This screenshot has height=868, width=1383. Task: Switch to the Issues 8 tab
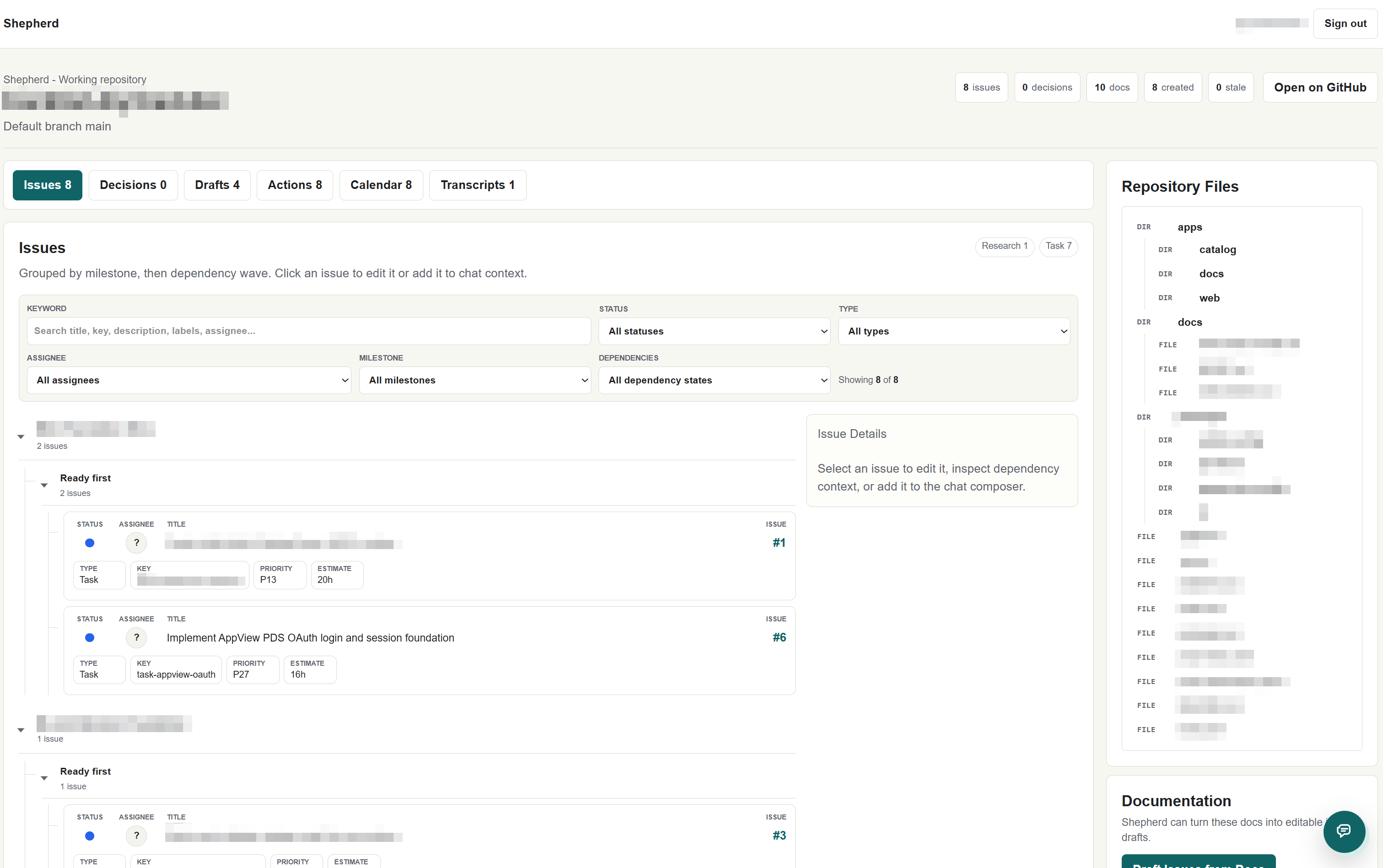tap(47, 185)
